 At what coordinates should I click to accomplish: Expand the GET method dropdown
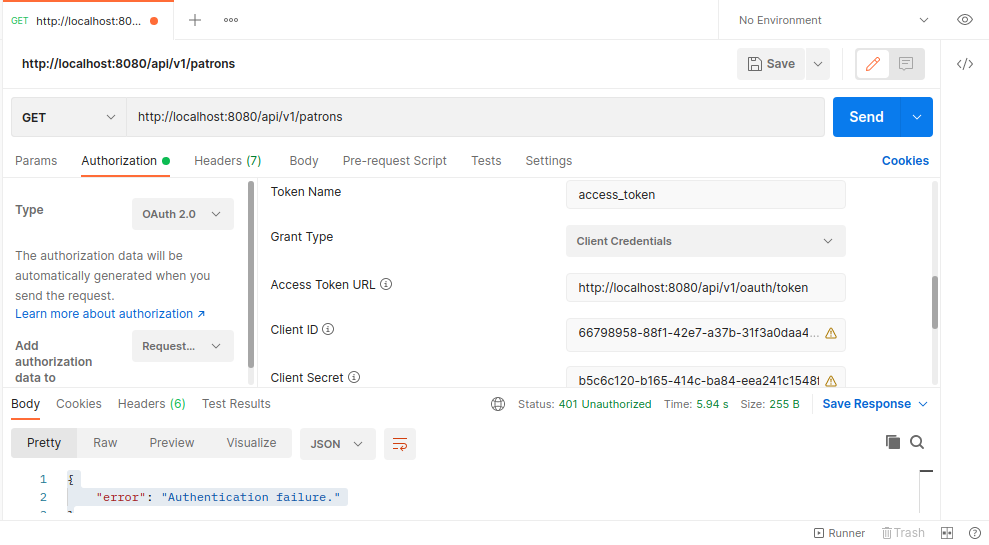tap(69, 117)
